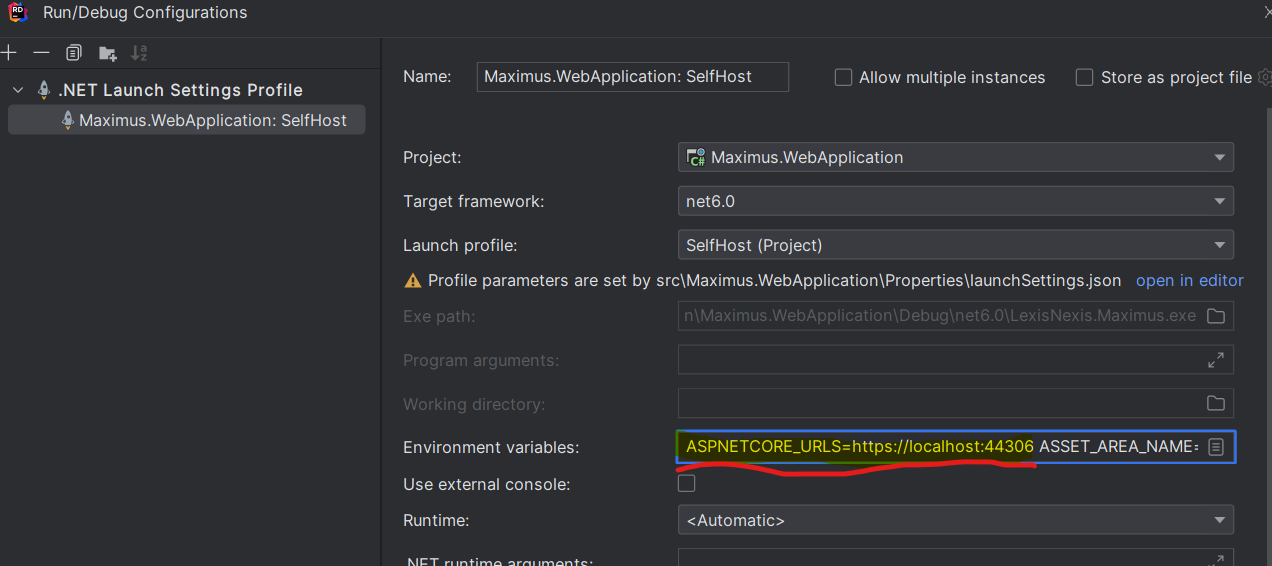Select Maximus.WebApplication: SelfHost configuration in tree
Image resolution: width=1272 pixels, height=566 pixels.
(212, 120)
